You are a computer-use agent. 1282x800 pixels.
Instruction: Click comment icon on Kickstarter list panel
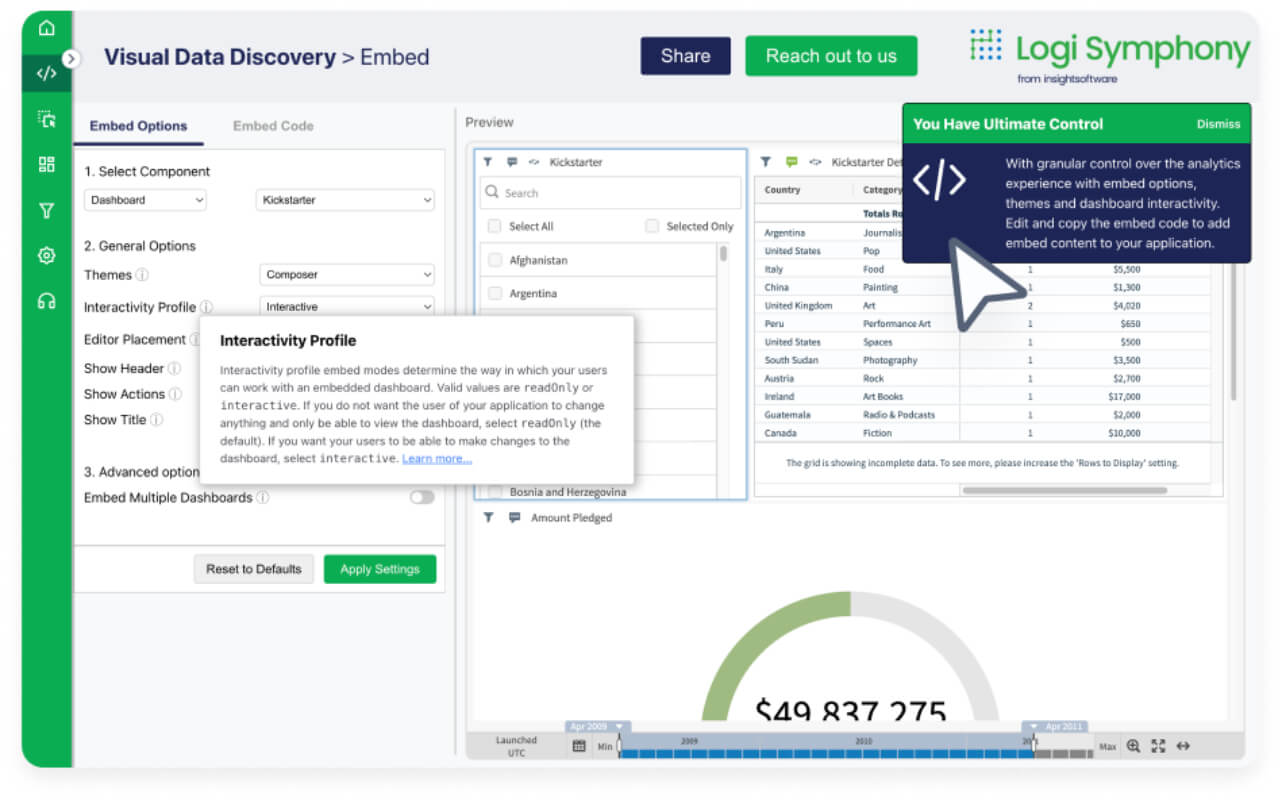[512, 162]
